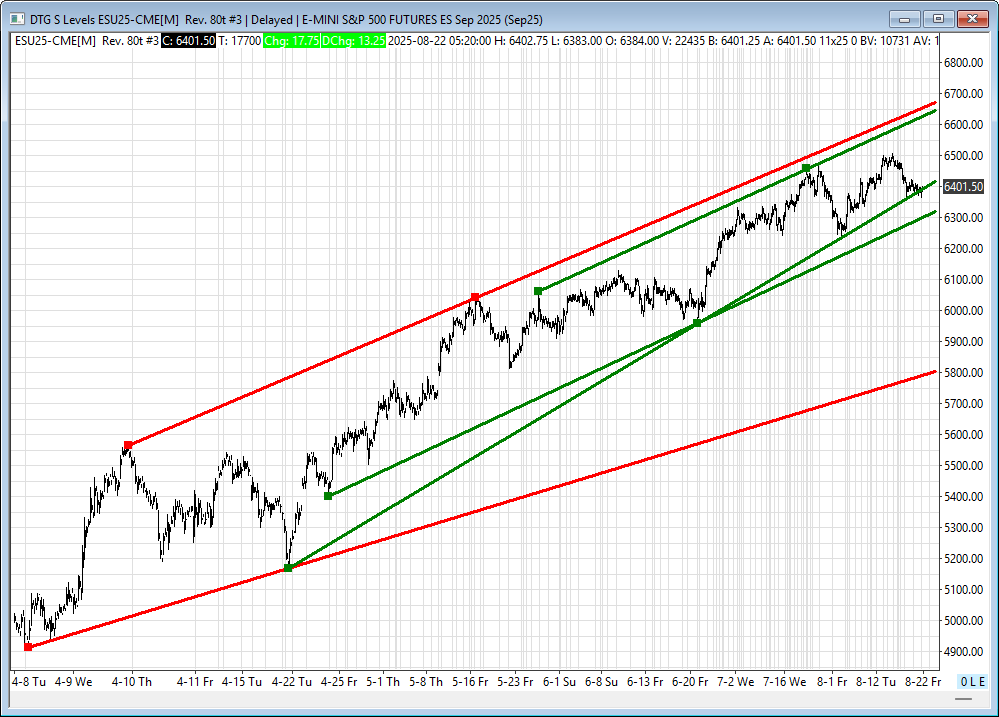Click the BV: 10731 bid volume value
Screen dimensions: 999x717
885,41
